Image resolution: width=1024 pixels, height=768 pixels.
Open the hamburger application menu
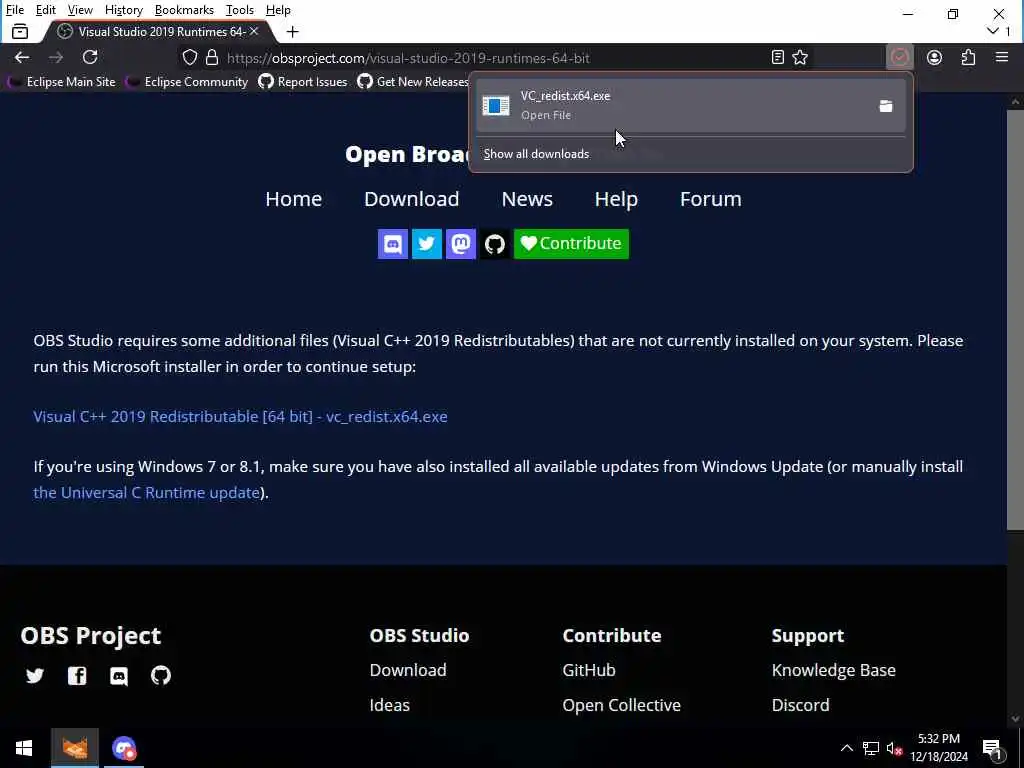1002,57
